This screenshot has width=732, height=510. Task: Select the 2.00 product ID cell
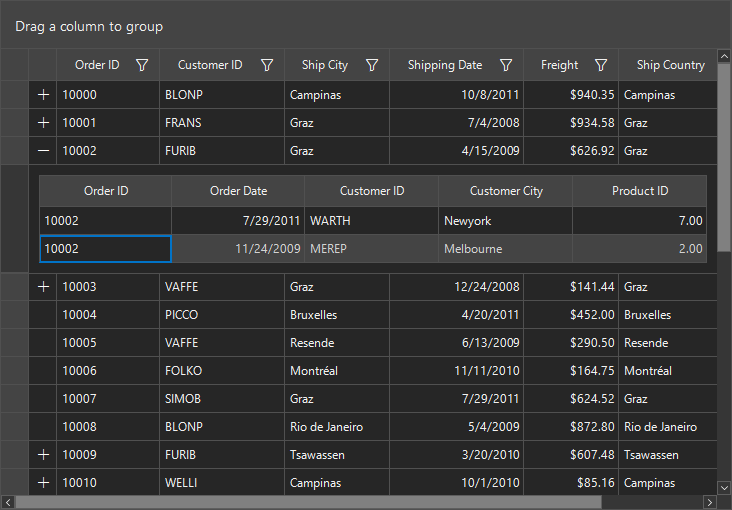pos(640,249)
